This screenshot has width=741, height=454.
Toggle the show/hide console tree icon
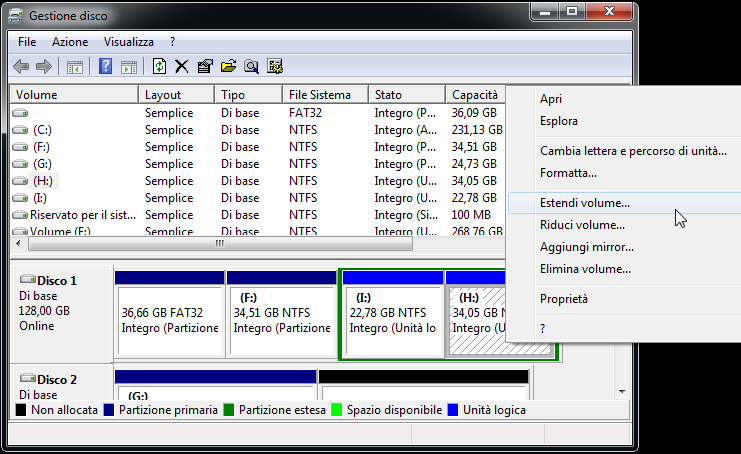click(x=75, y=67)
